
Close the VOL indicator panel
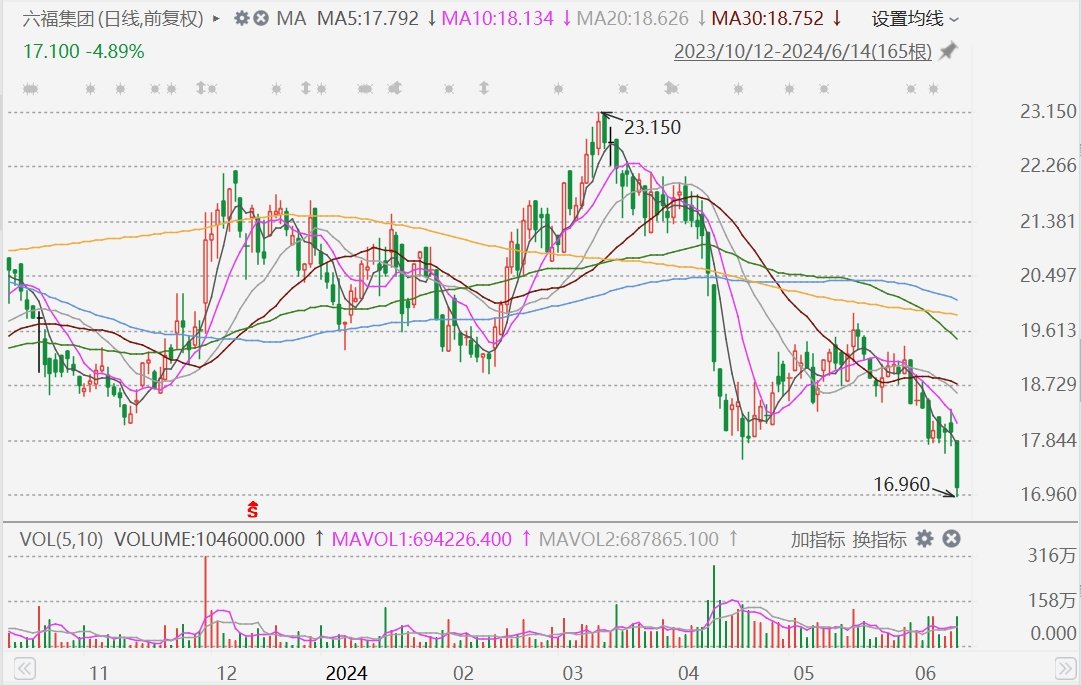[x=951, y=539]
